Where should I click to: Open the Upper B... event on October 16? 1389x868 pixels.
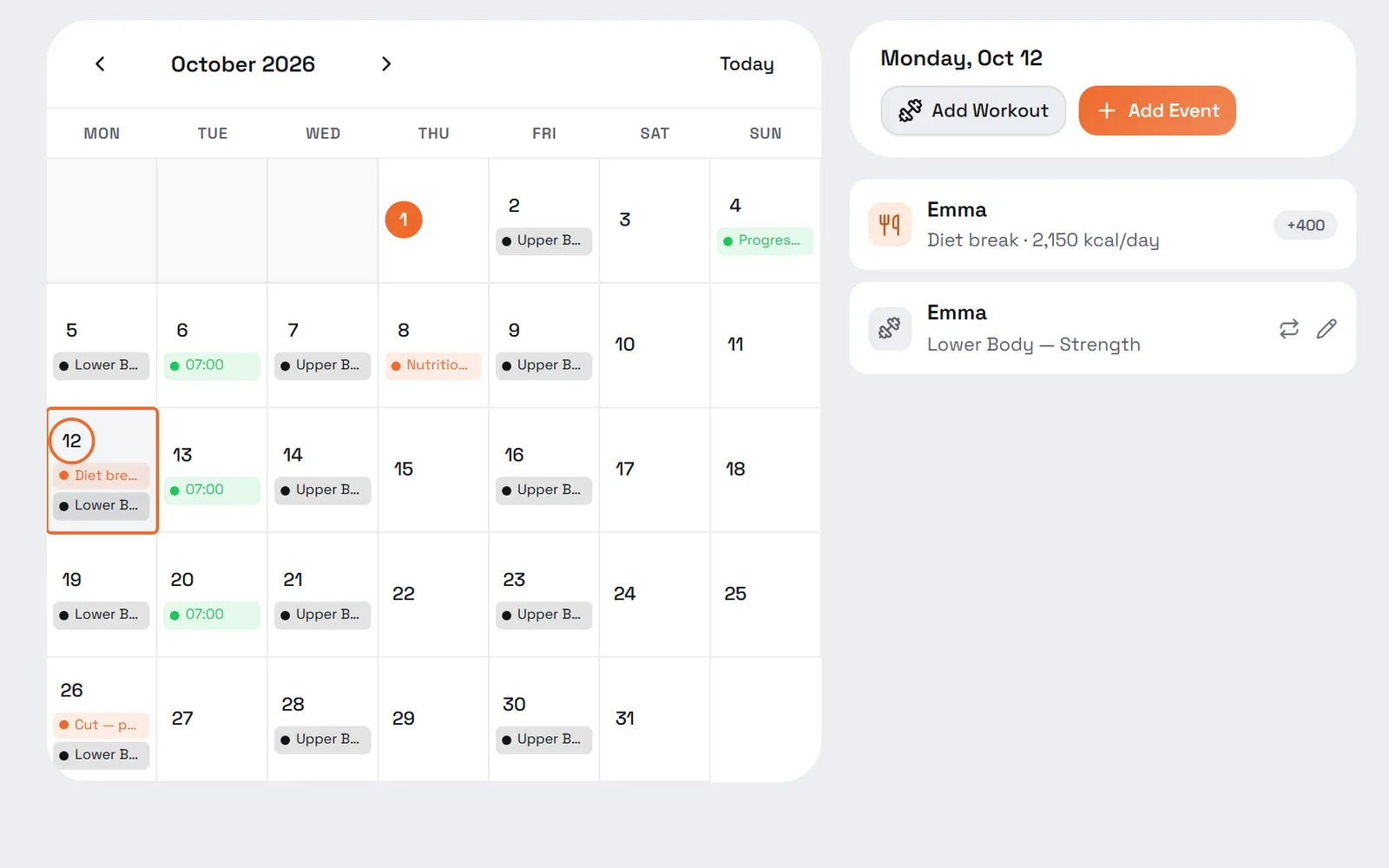pos(544,490)
